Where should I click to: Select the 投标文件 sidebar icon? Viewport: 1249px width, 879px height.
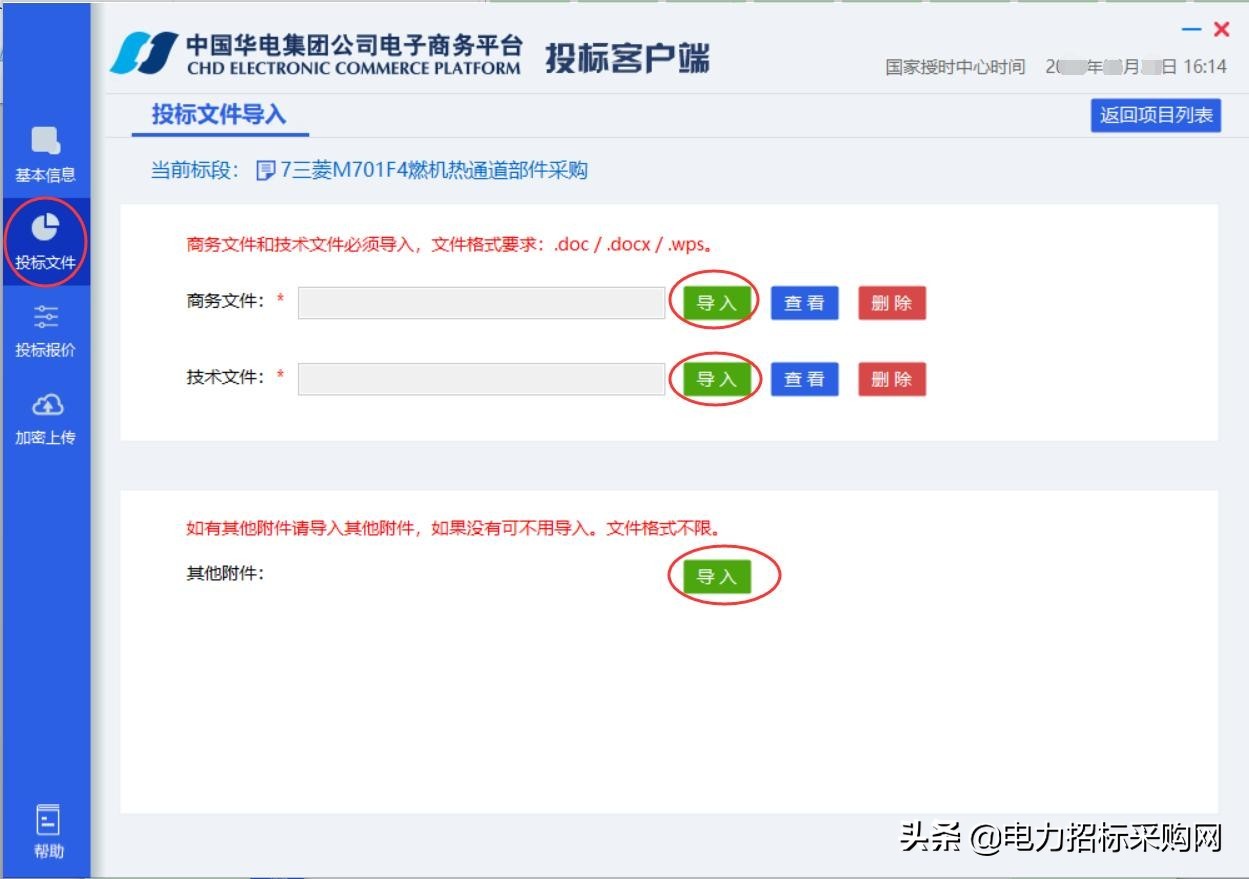click(46, 238)
